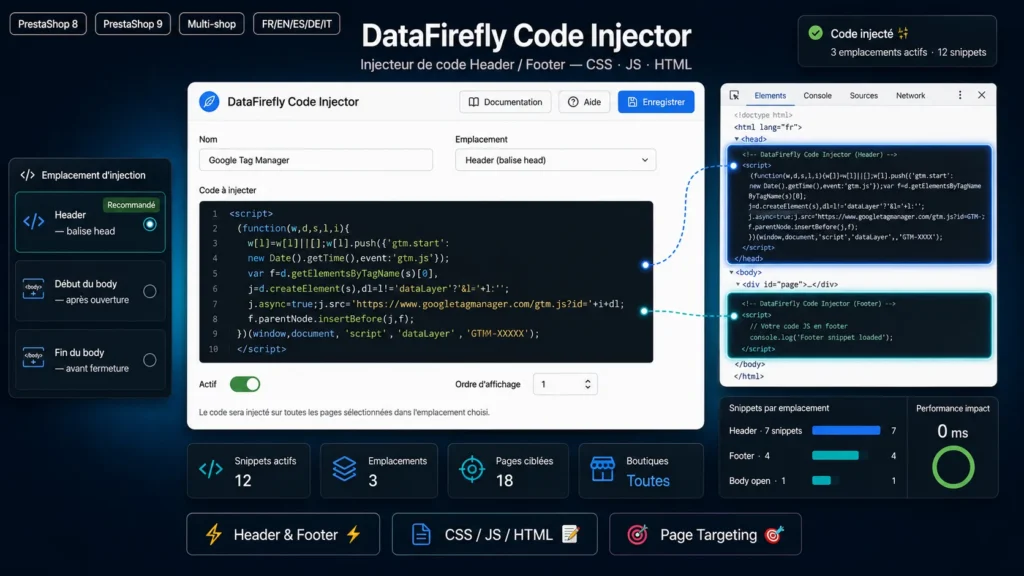Toggle the Actif switch off
The width and height of the screenshot is (1024, 576).
coord(245,384)
